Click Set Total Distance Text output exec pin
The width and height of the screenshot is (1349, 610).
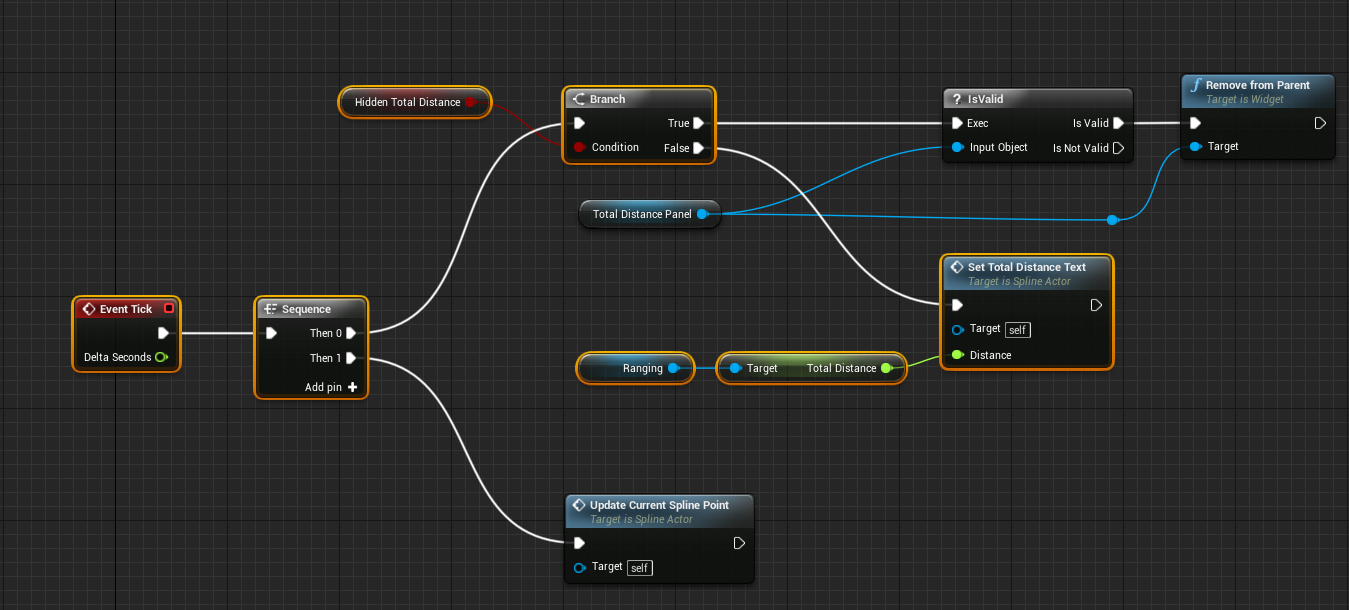(x=1096, y=305)
